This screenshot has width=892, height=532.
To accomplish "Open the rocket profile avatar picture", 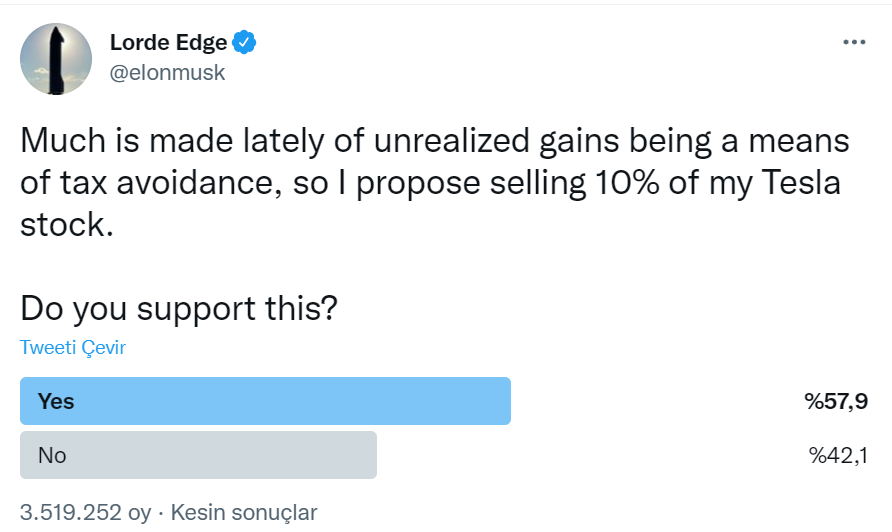I will [56, 59].
